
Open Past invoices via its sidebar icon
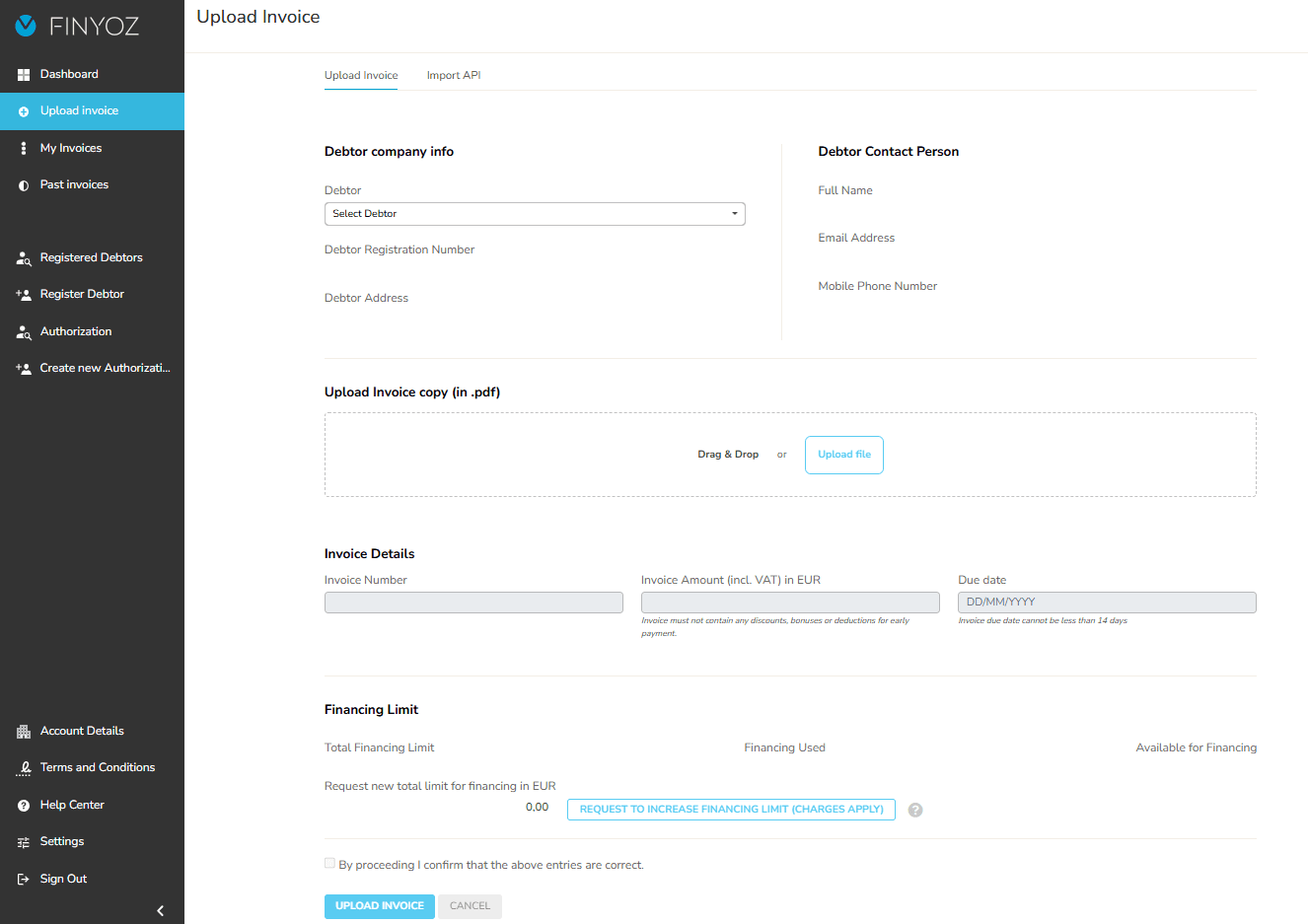pyautogui.click(x=22, y=184)
